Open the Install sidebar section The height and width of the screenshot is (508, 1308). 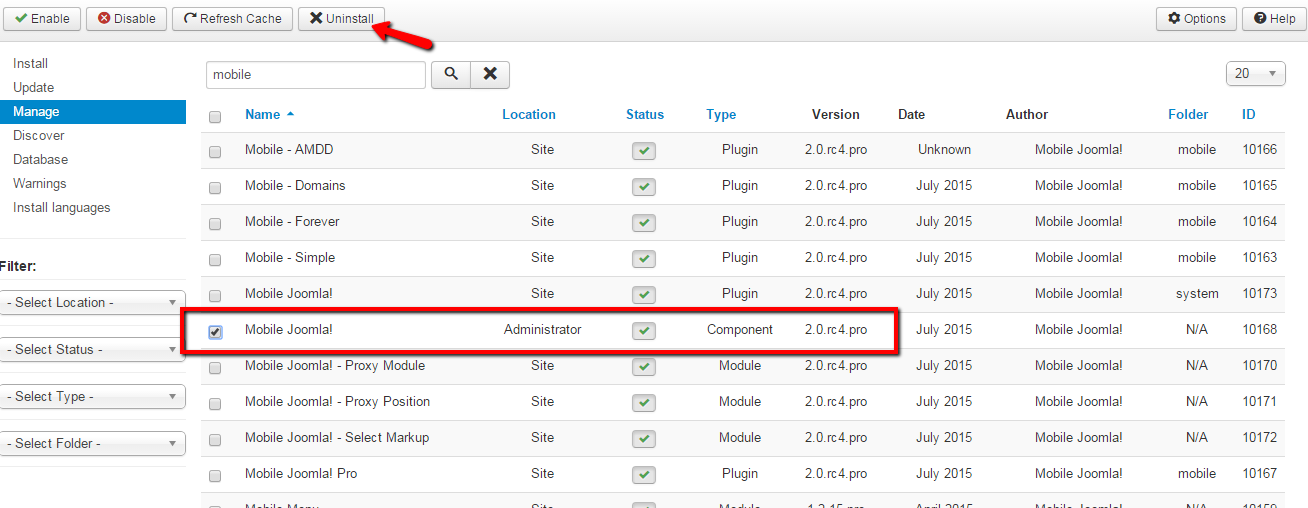click(x=31, y=63)
